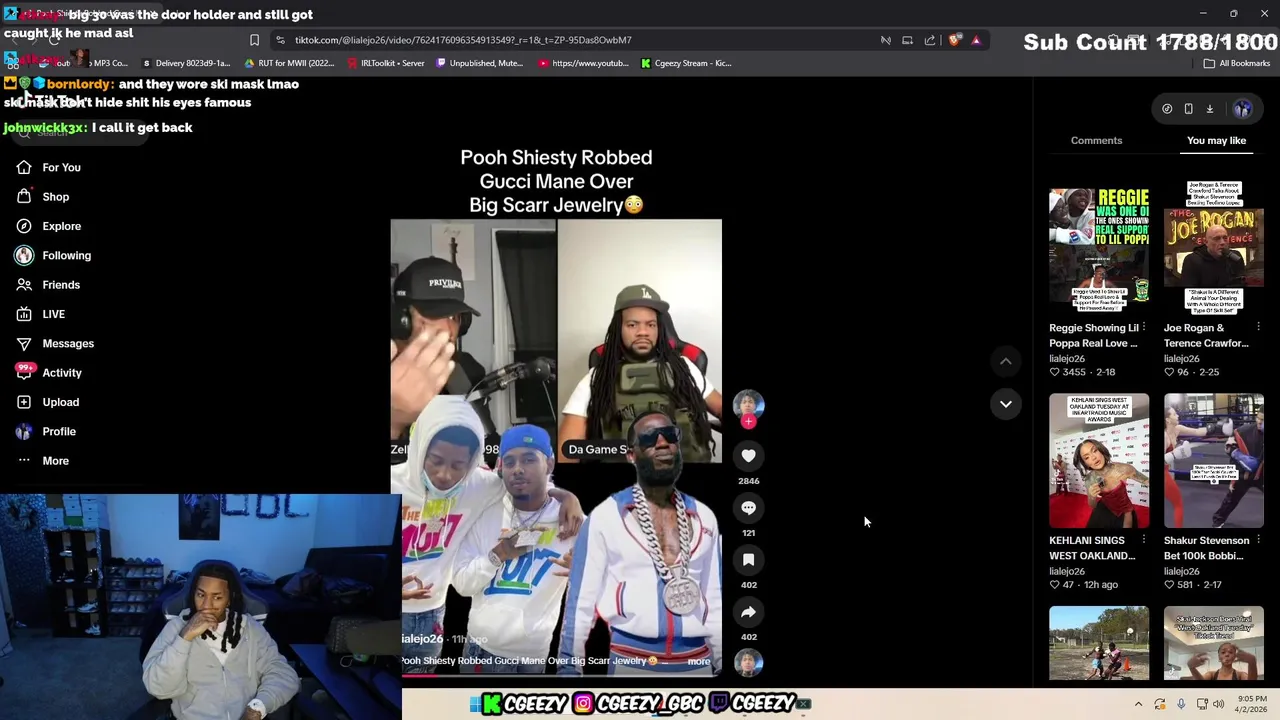Image resolution: width=1280 pixels, height=720 pixels.
Task: Share the video with arrow icon
Action: tap(748, 612)
